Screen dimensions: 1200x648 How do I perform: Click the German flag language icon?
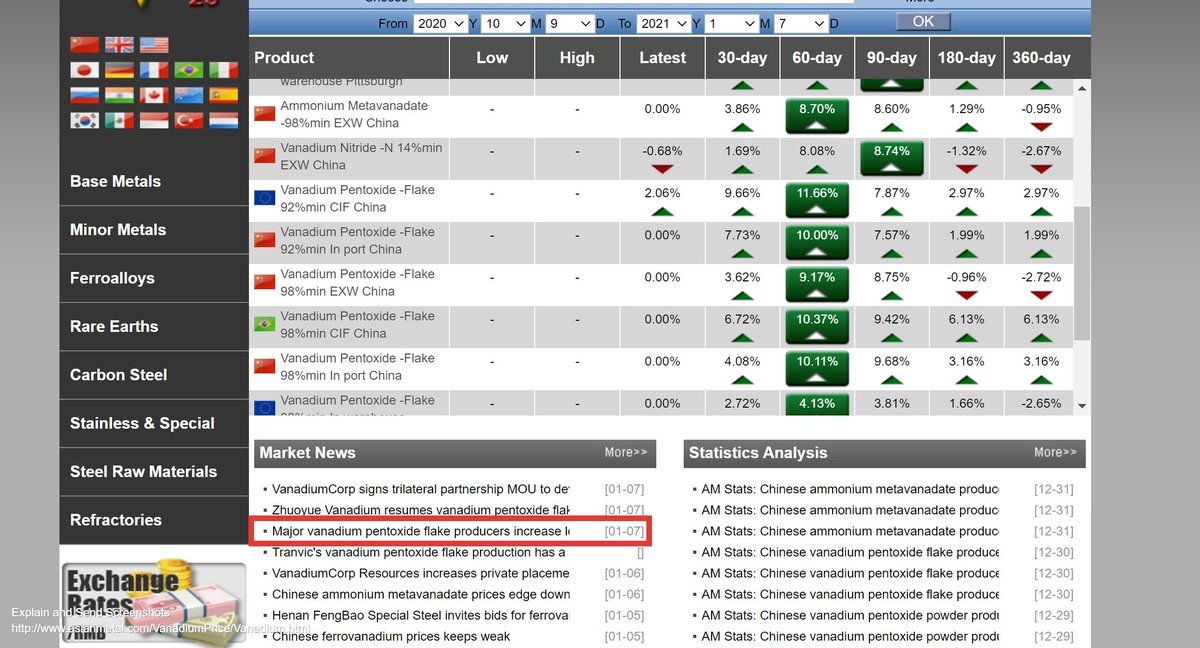pyautogui.click(x=119, y=70)
